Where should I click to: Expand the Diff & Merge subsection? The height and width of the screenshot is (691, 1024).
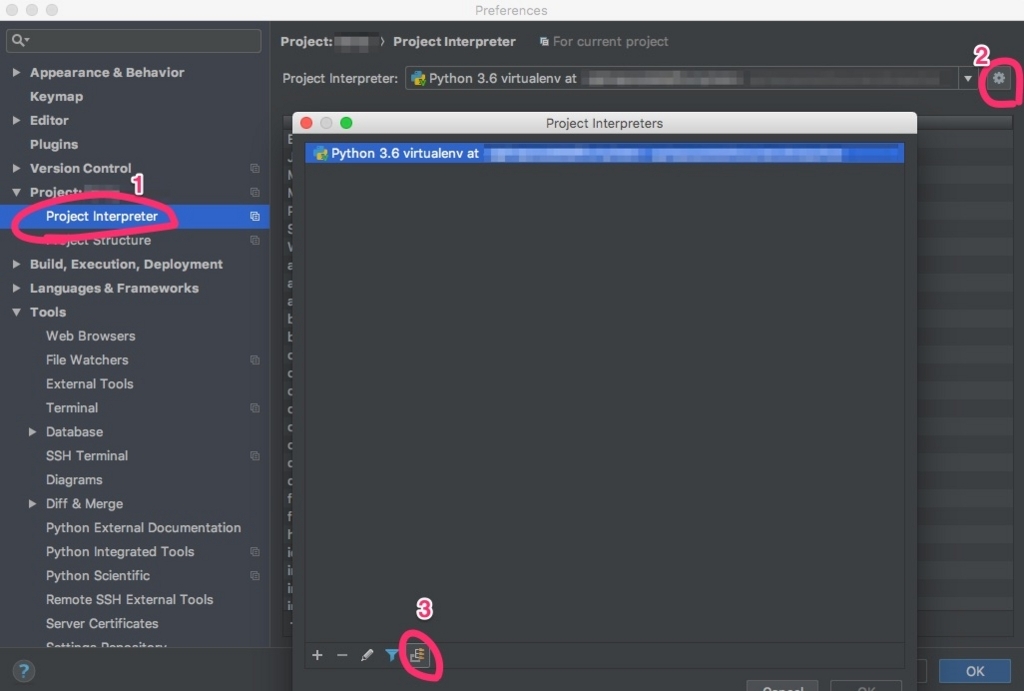click(x=32, y=504)
